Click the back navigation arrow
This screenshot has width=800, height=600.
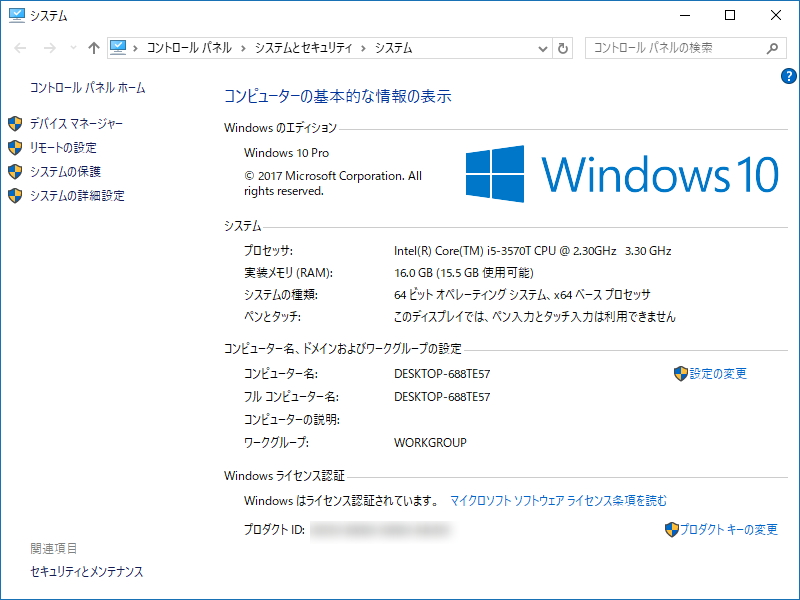pyautogui.click(x=20, y=47)
